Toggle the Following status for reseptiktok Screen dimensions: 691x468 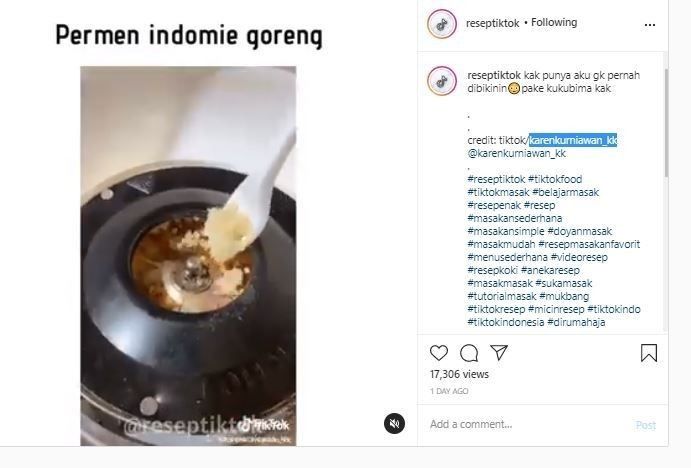tap(554, 22)
